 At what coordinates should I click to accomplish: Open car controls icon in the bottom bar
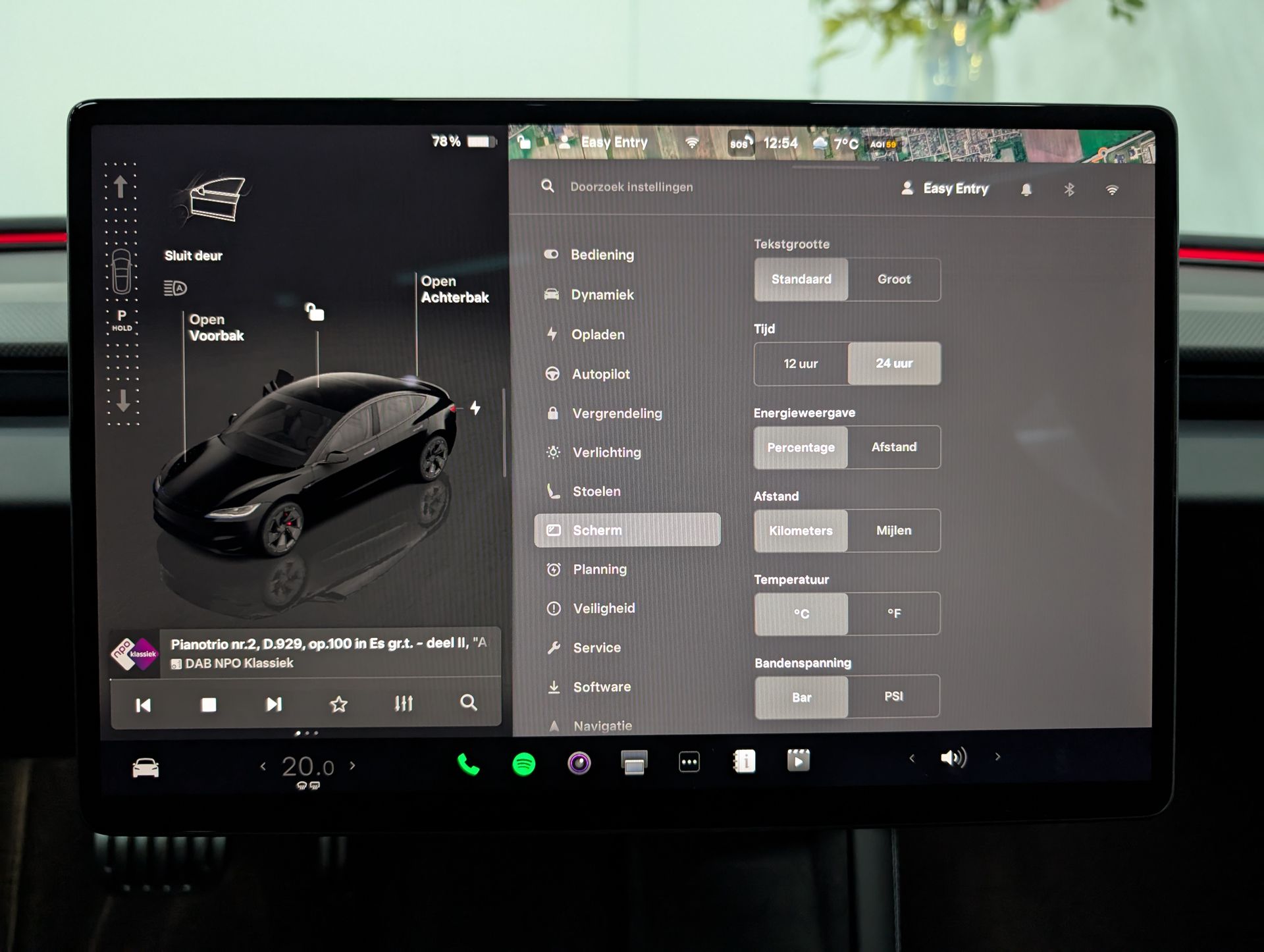coord(145,768)
